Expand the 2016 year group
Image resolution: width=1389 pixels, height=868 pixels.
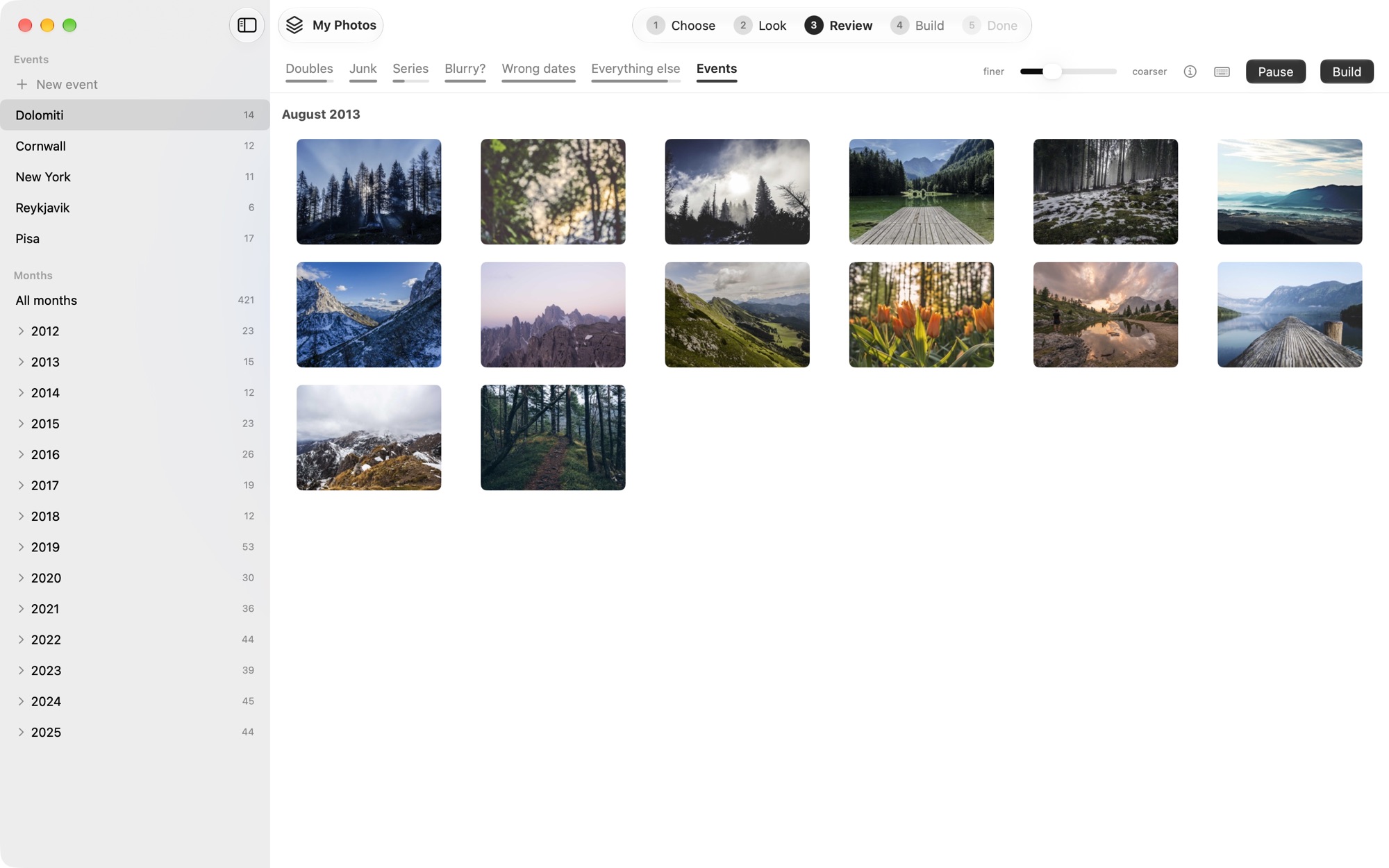(x=21, y=454)
